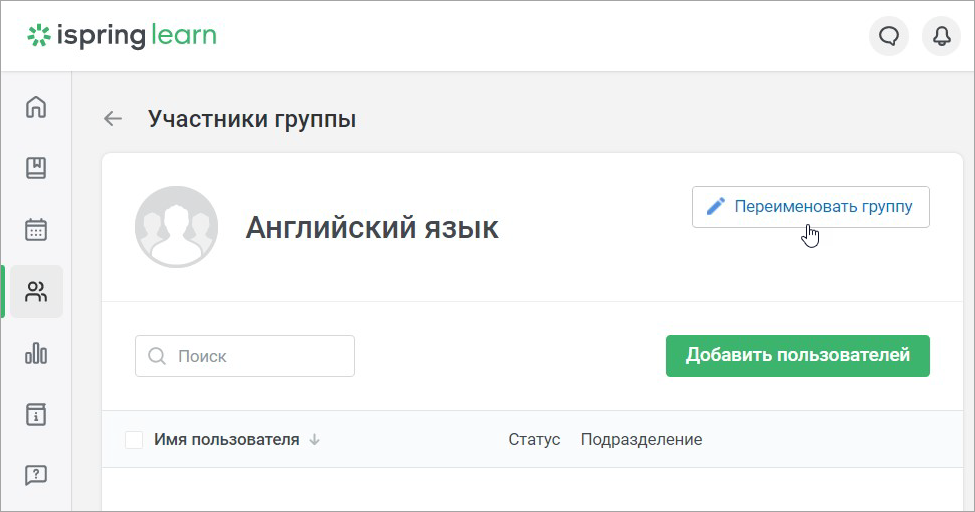Screen dimensions: 975x512
Task: Focus the Поиск search field
Action: coord(245,356)
